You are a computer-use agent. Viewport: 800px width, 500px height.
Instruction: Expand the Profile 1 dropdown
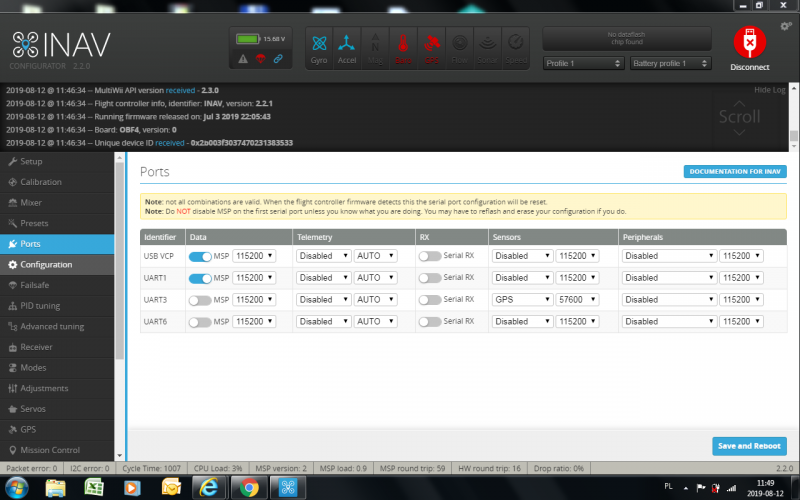(x=583, y=63)
